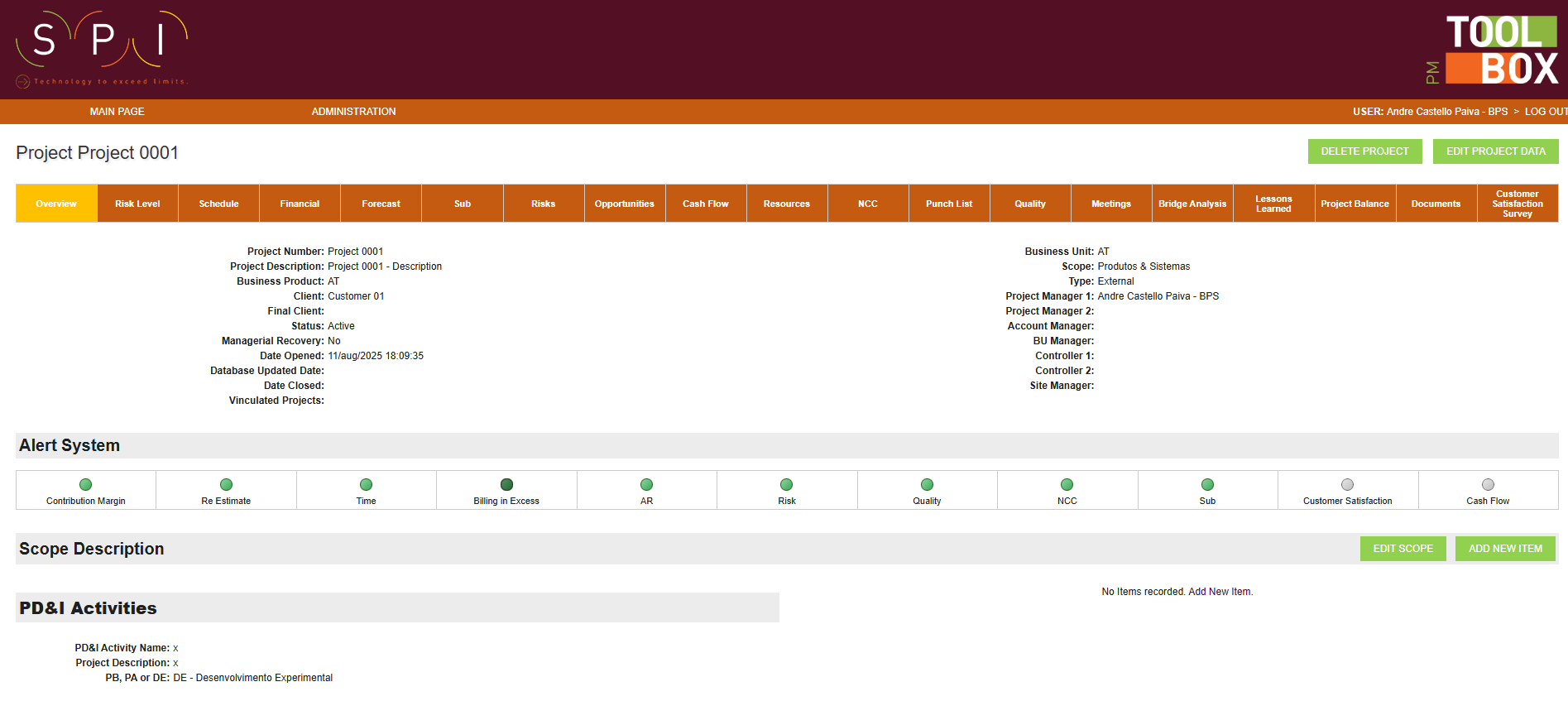Click DE - Desenvolvimento Experimental value
This screenshot has height=701, width=1568.
(x=253, y=678)
